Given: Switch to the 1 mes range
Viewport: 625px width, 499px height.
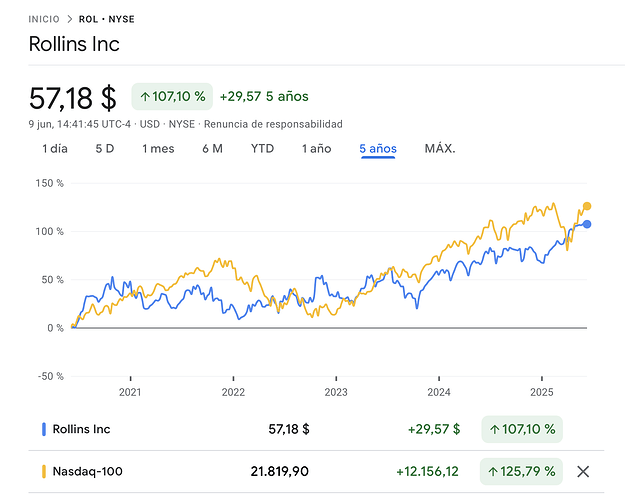Looking at the screenshot, I should pos(158,149).
